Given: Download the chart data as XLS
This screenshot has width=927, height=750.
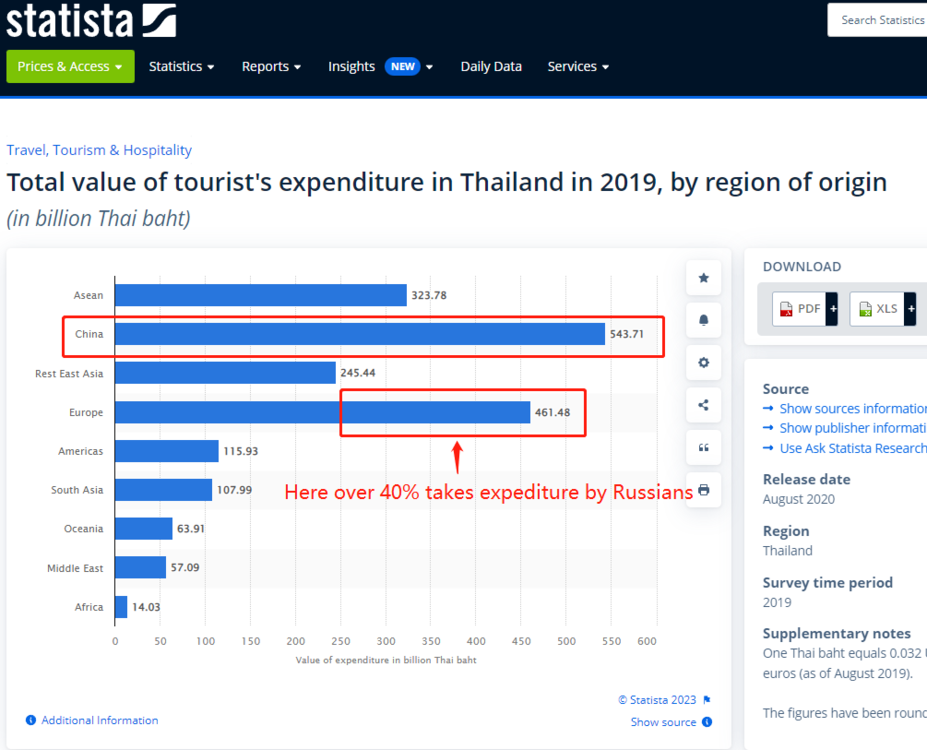Looking at the screenshot, I should point(883,309).
